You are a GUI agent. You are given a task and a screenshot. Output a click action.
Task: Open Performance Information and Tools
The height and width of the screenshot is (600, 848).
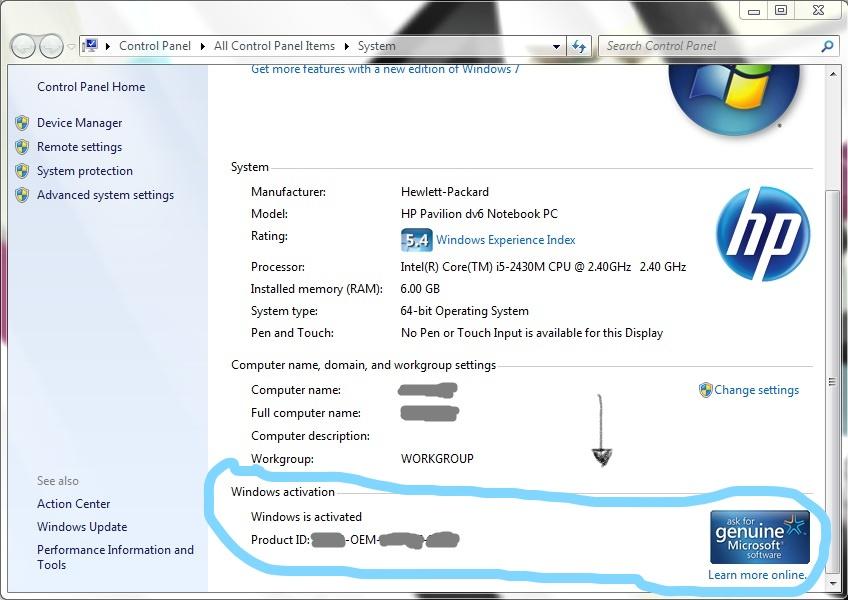[x=115, y=557]
